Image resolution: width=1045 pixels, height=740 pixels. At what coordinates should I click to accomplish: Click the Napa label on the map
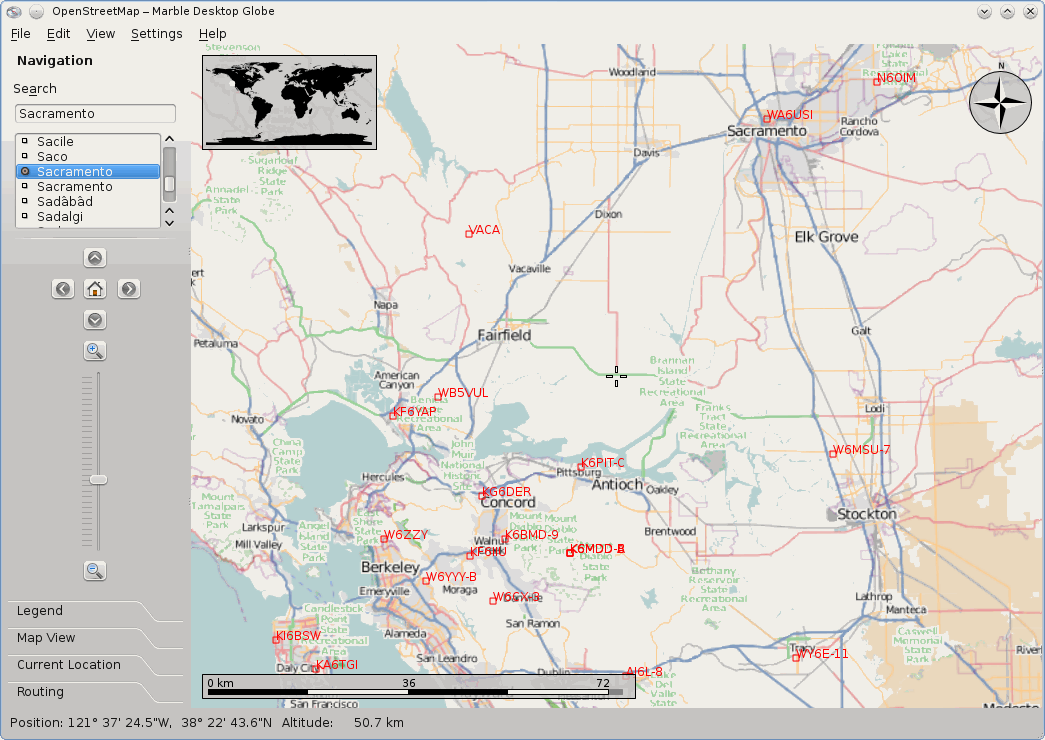click(385, 305)
